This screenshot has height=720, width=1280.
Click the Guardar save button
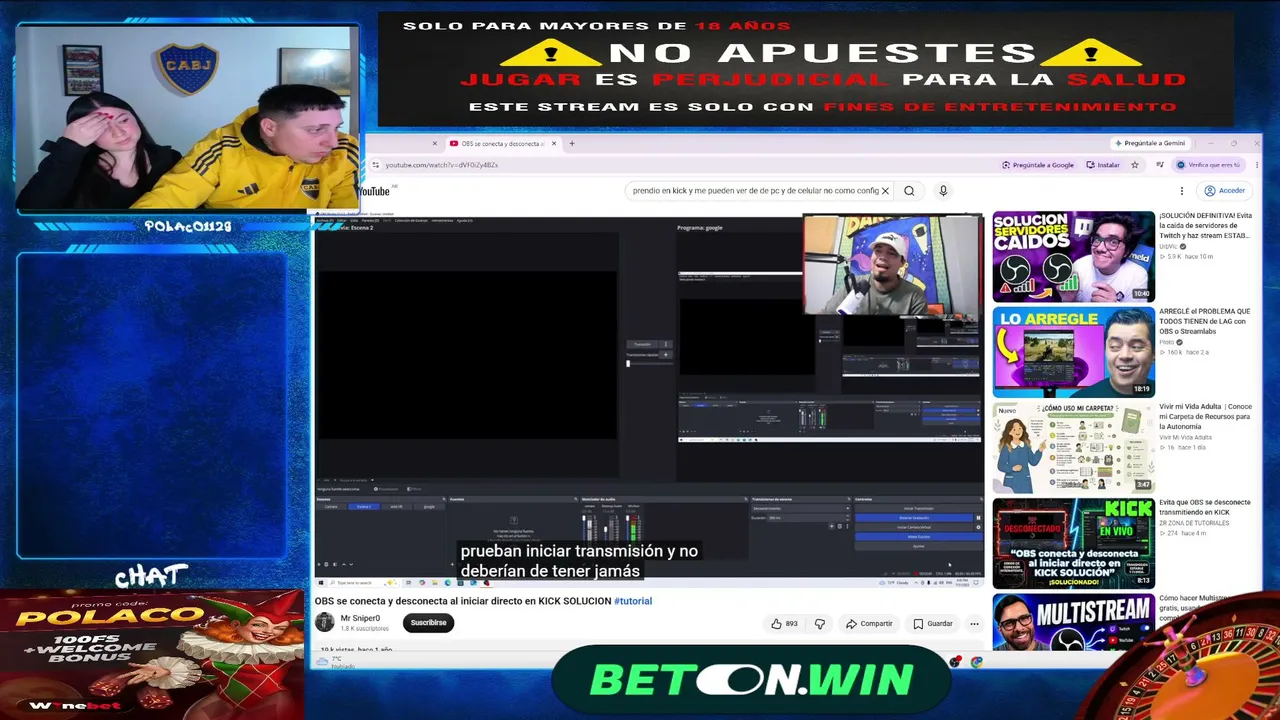[933, 624]
